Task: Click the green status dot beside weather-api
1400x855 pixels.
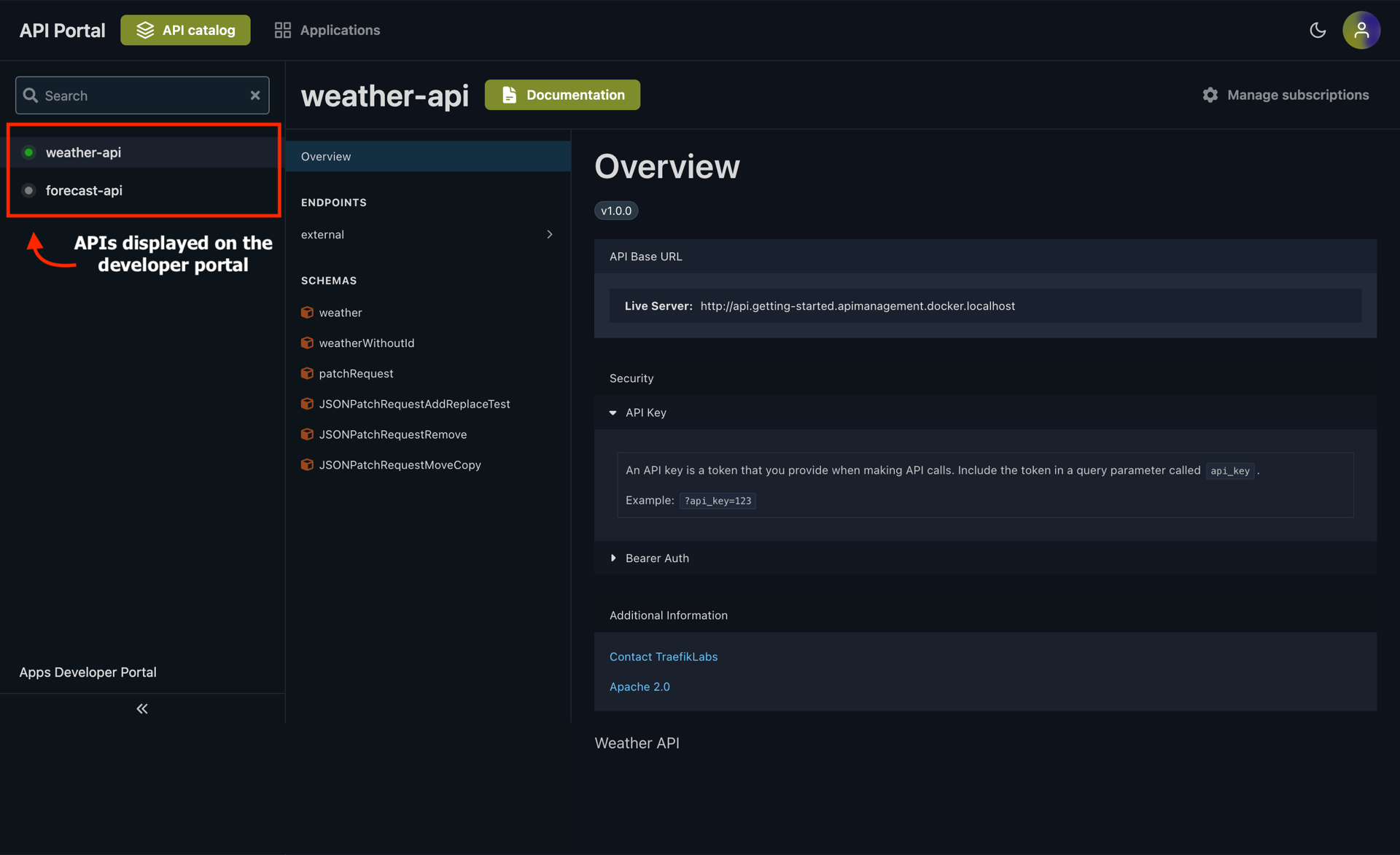Action: (28, 152)
